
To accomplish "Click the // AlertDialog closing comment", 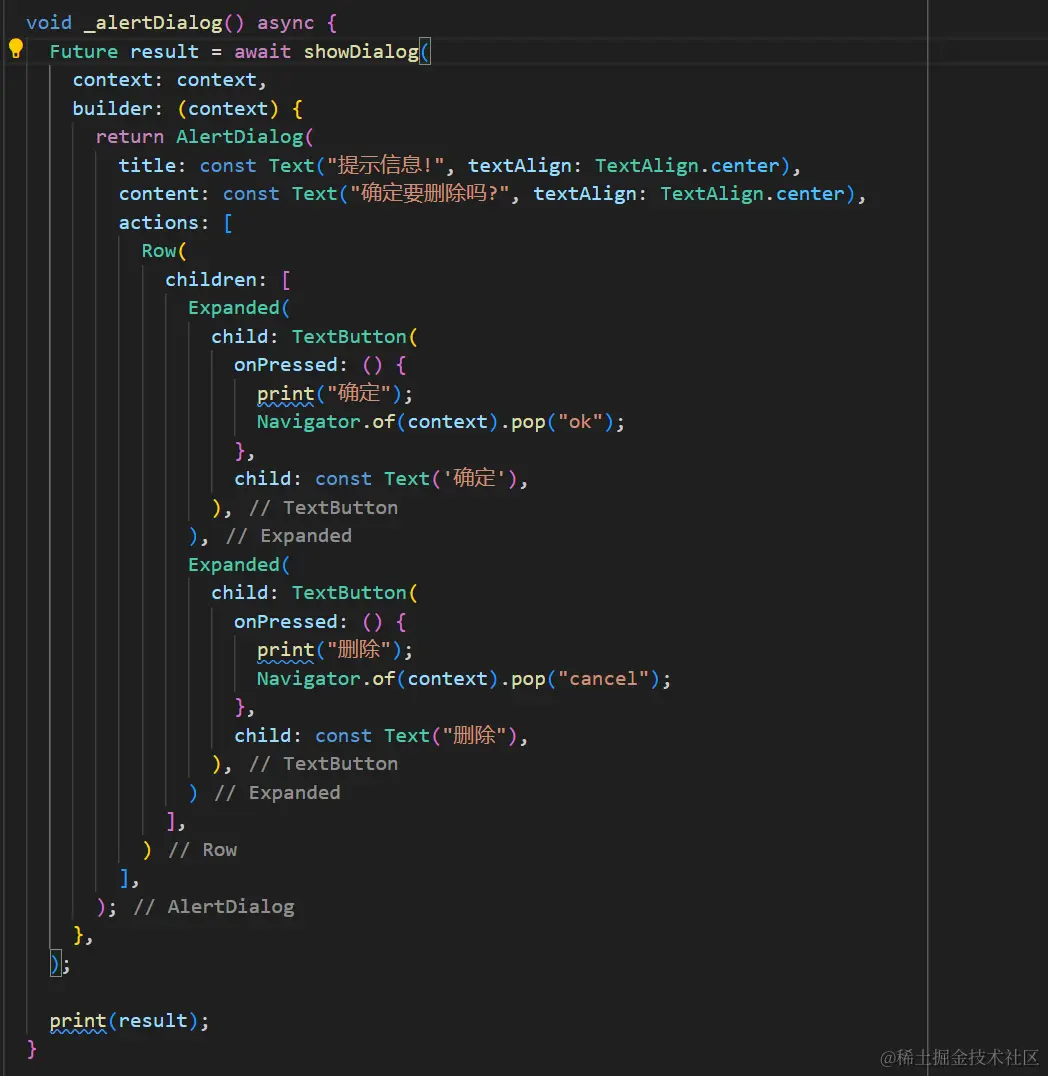I will 213,907.
